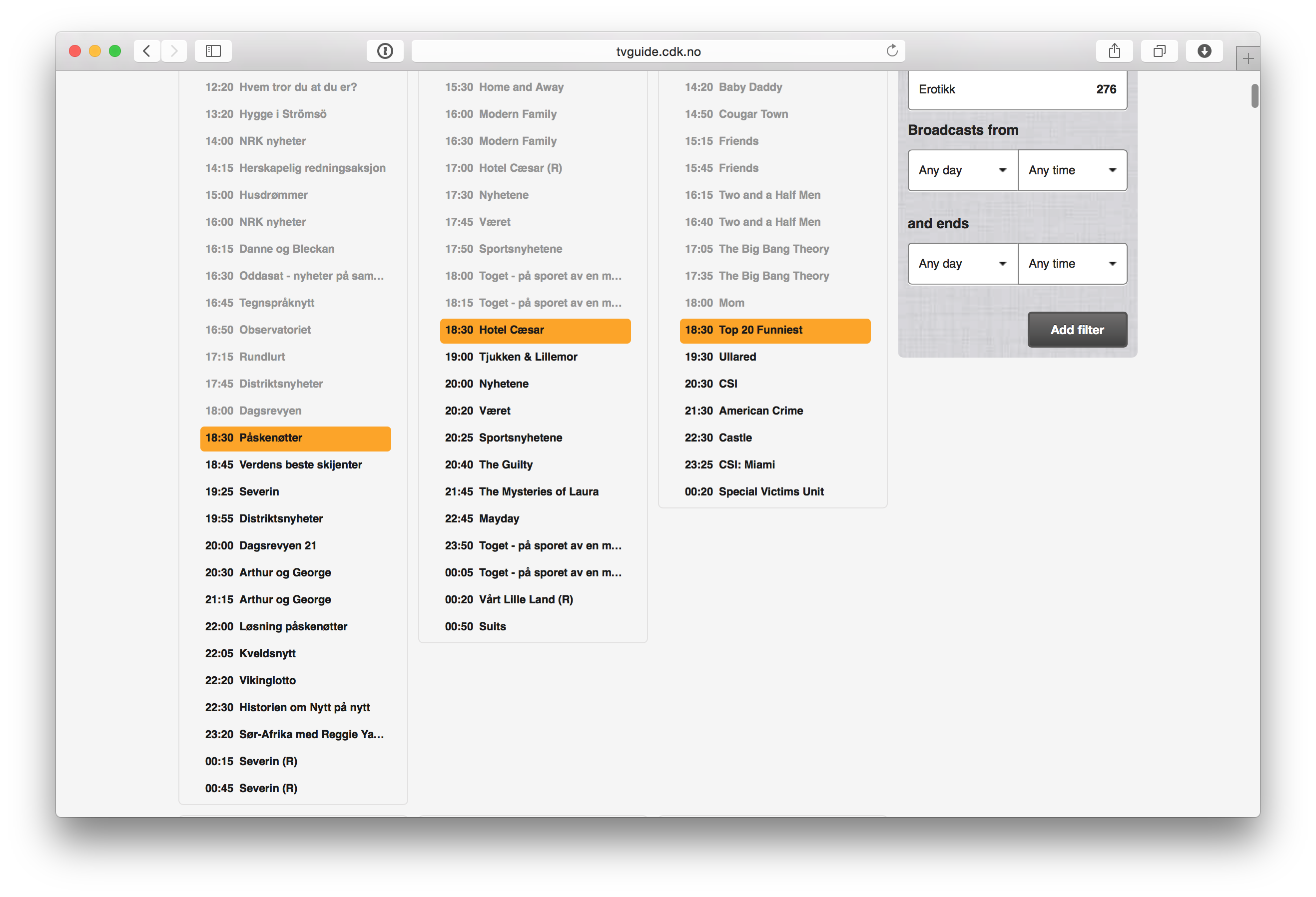Viewport: 1316px width, 897px height.
Task: Open highlighted 18:30 Påskenøtter programme
Action: click(x=295, y=438)
